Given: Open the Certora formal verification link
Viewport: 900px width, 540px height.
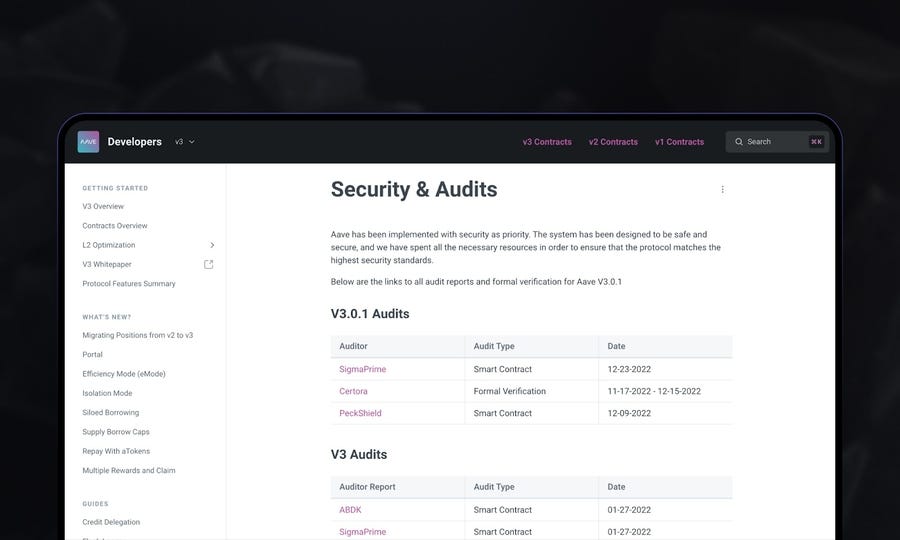Looking at the screenshot, I should click(x=353, y=391).
